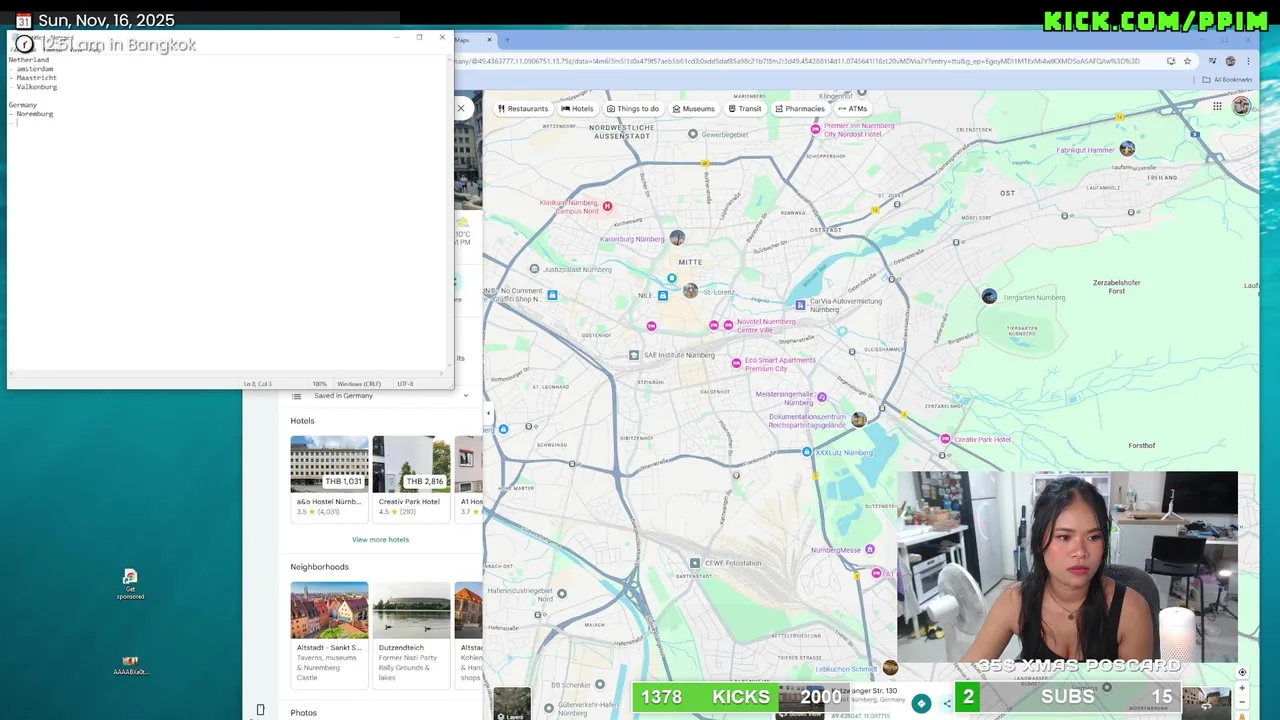Click the Lebkuchen-Schmidt marker

point(890,668)
